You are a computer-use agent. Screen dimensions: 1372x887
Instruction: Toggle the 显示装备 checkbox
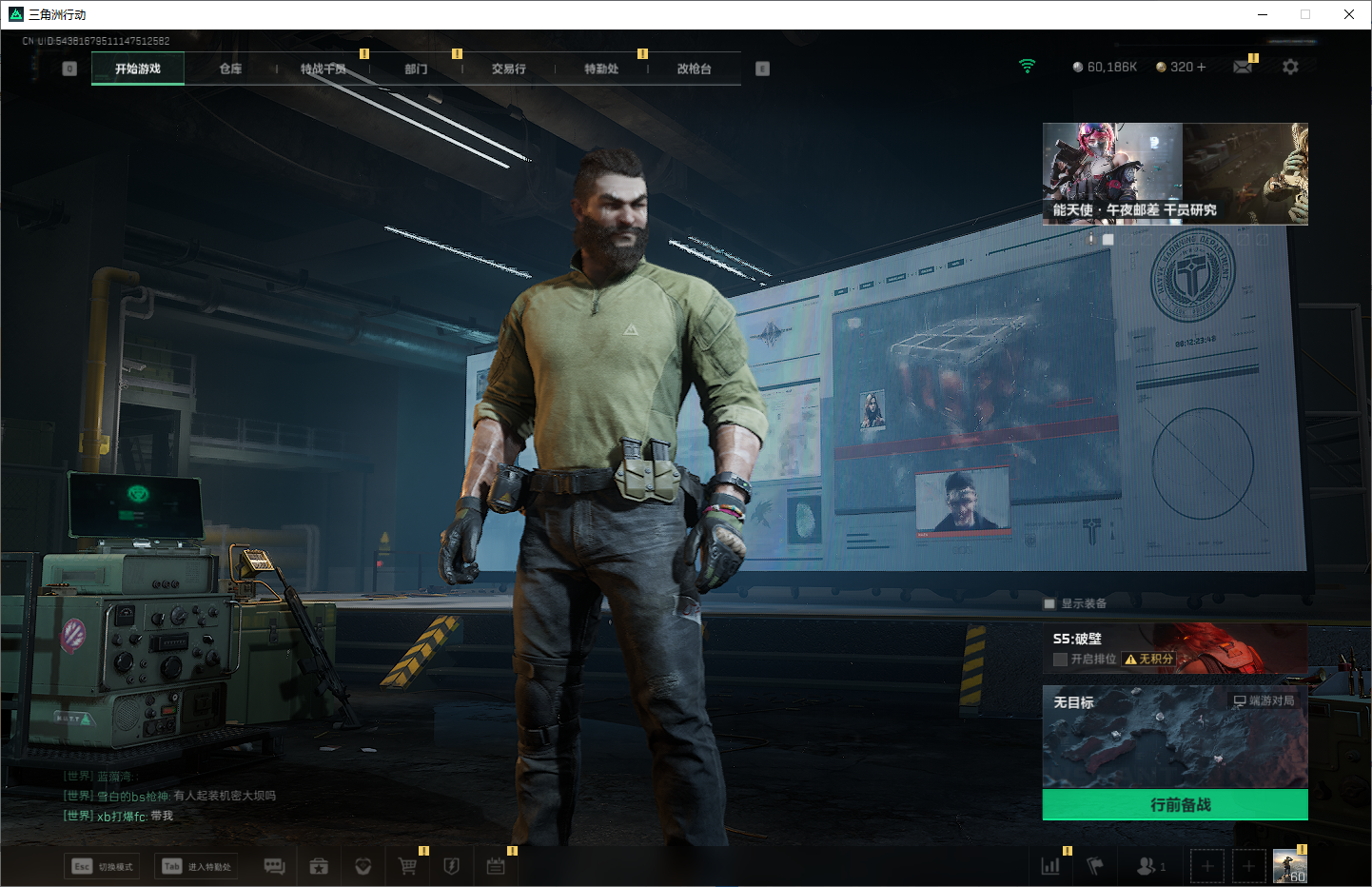[1049, 603]
